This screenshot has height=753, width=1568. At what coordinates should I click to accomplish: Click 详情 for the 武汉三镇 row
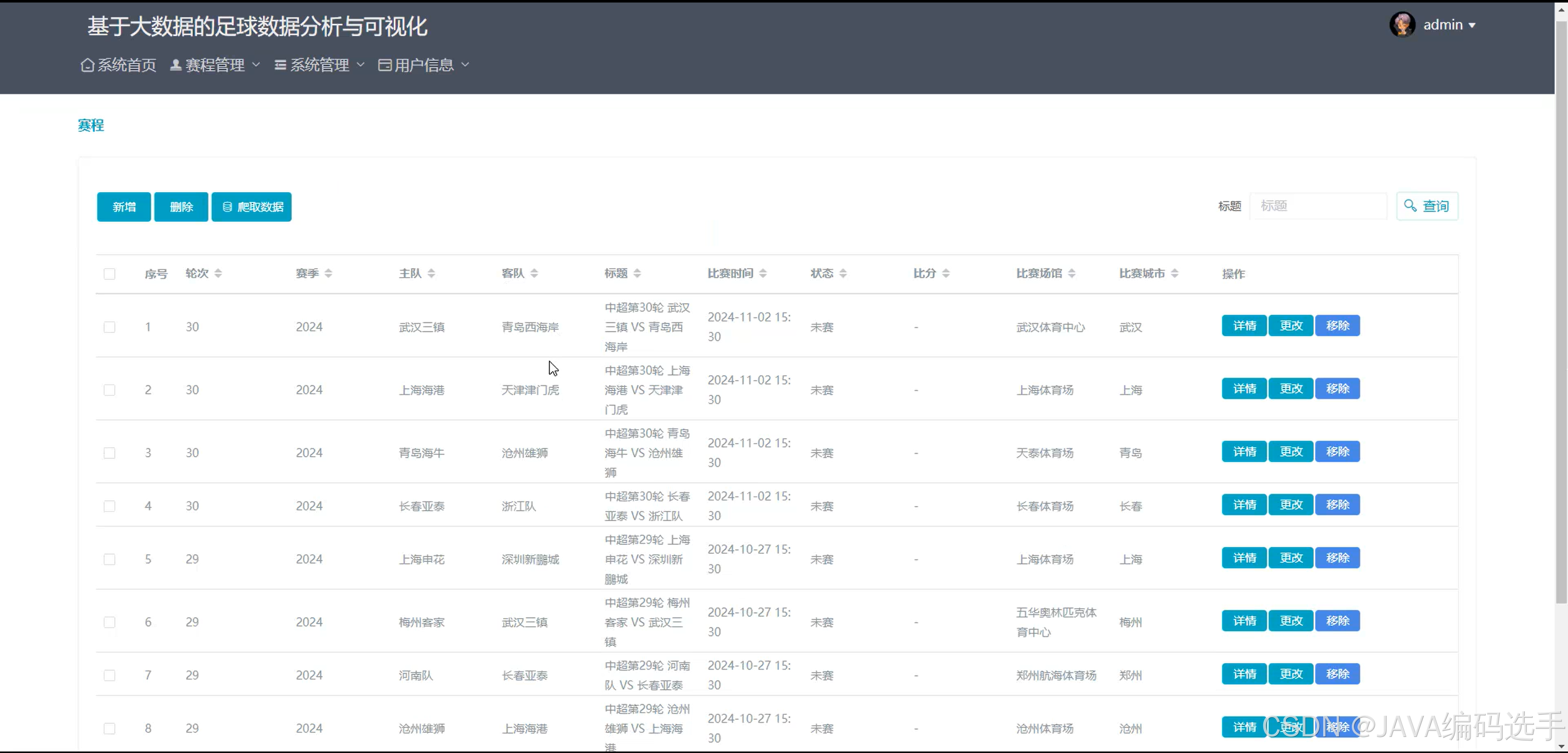[x=1244, y=326]
